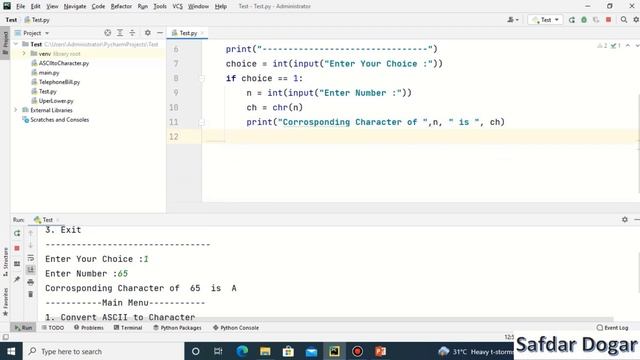Open the Event Log

612,328
